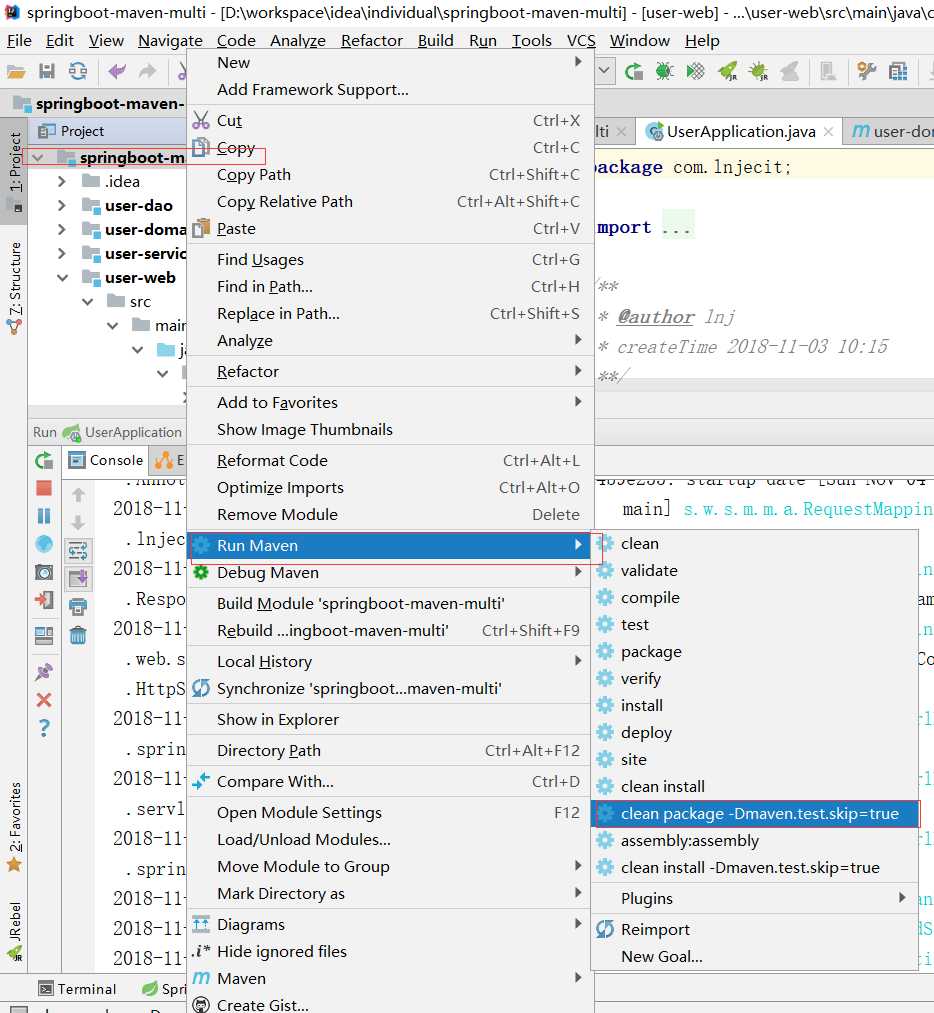
Task: Open Project Structure toolbar icon
Action: pos(898,71)
